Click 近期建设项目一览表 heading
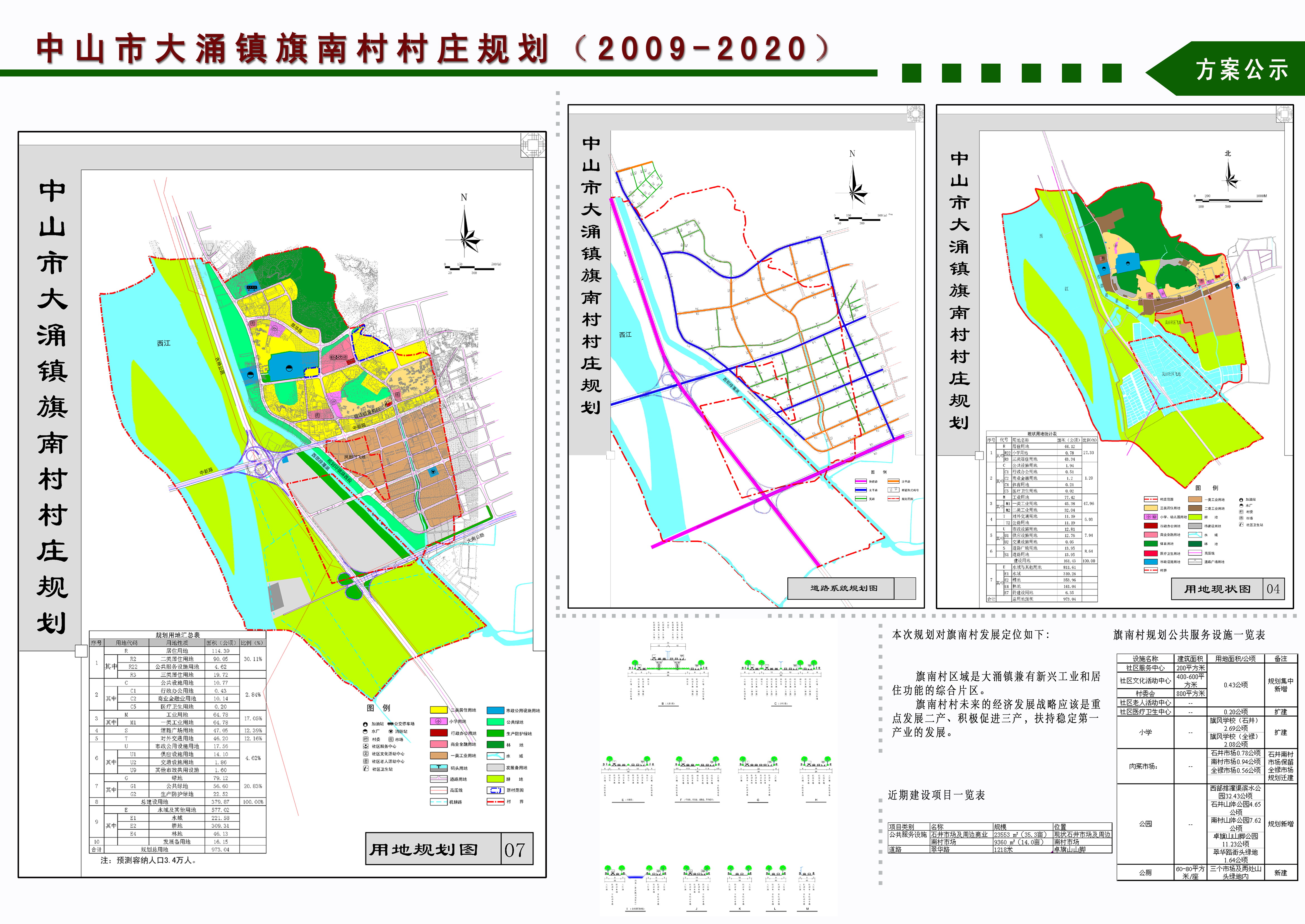Viewport: 1305px width, 924px height. click(936, 795)
